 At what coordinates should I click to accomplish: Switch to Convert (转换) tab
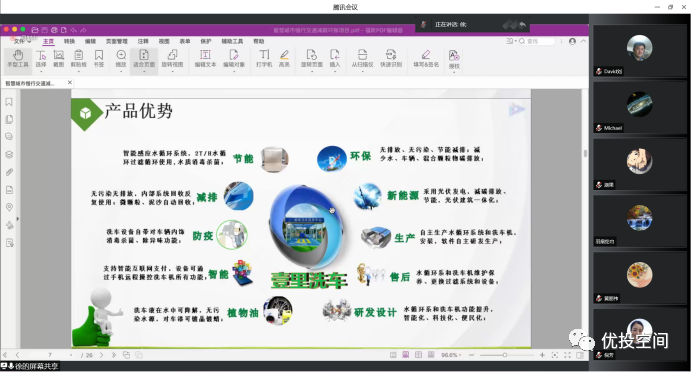(x=69, y=41)
